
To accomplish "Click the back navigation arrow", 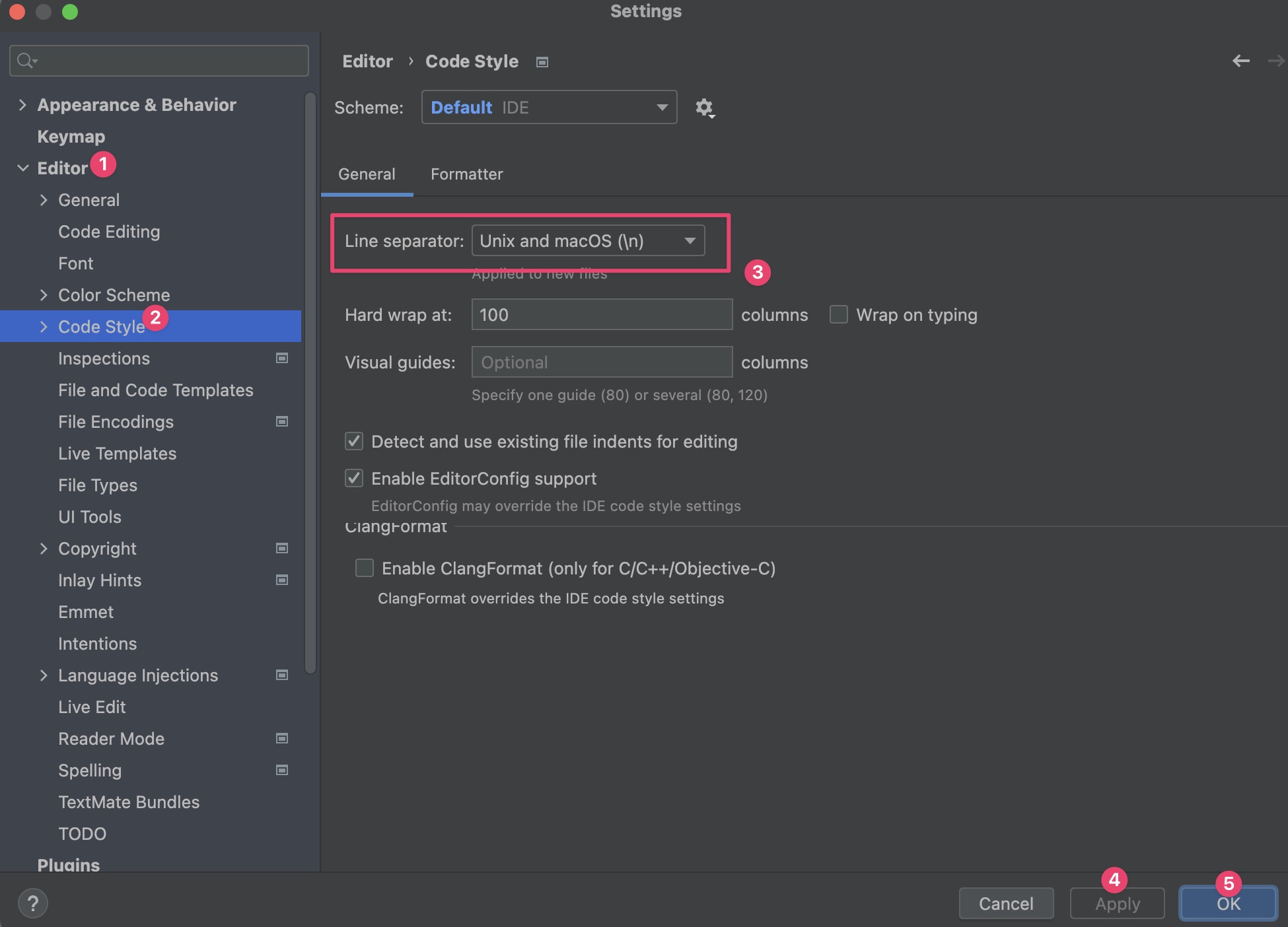I will pos(1240,61).
